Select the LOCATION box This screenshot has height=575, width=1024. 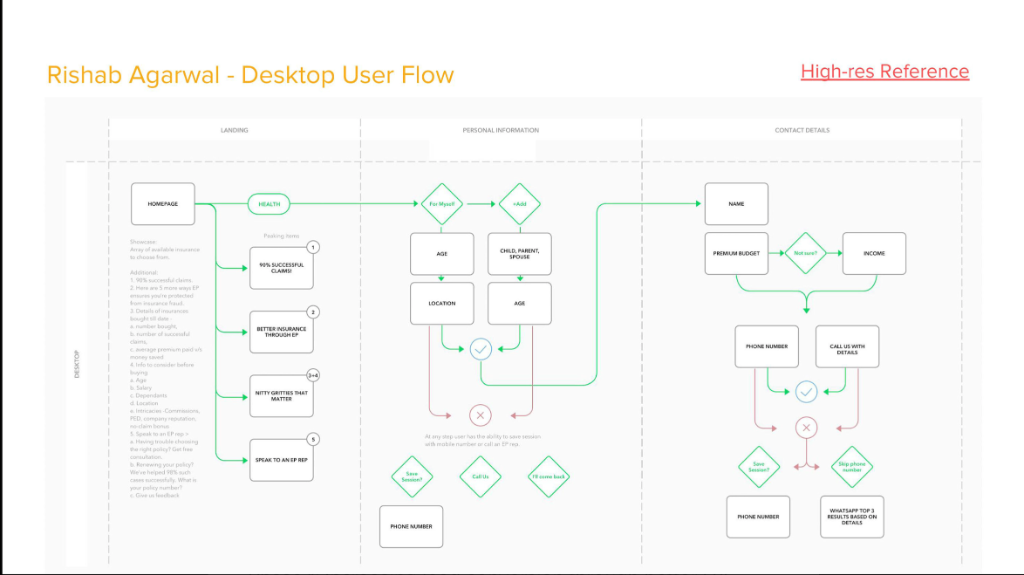pos(441,303)
